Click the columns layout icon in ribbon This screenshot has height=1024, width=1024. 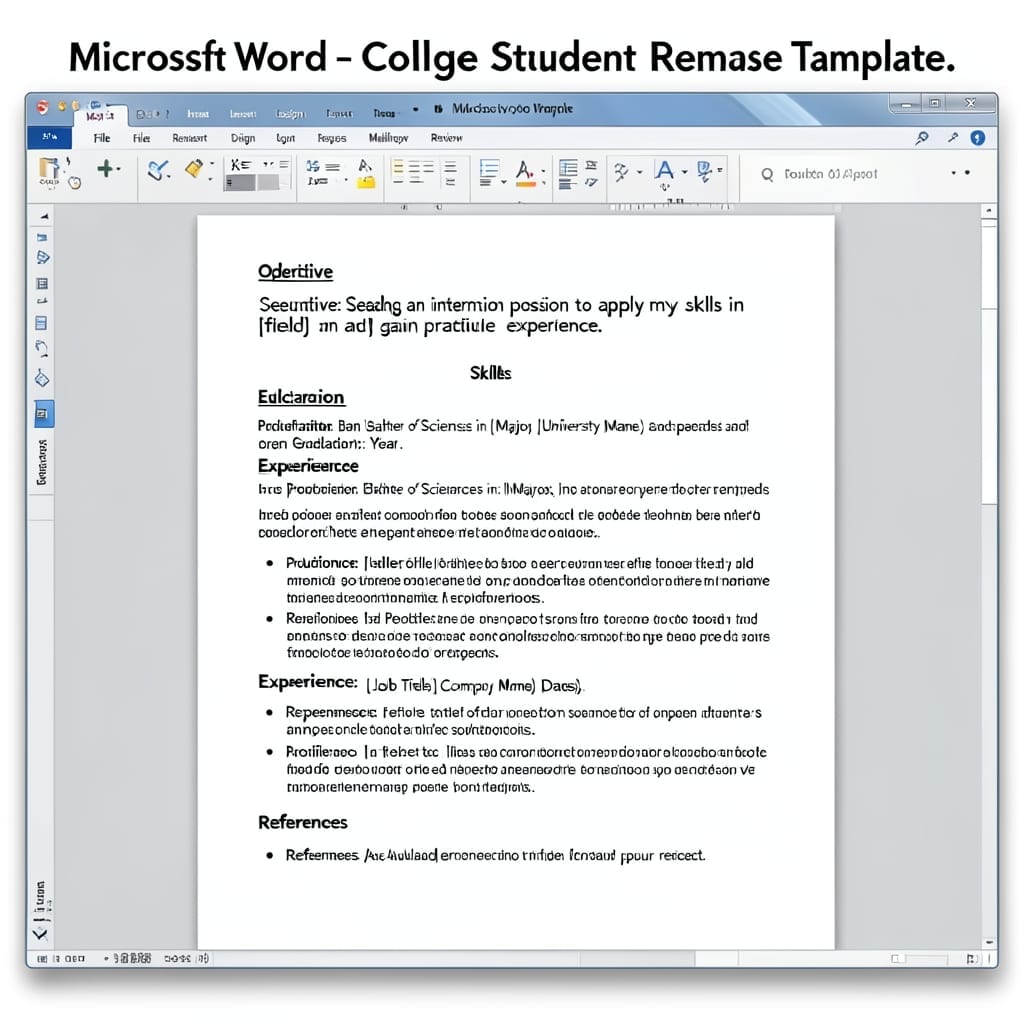(568, 174)
